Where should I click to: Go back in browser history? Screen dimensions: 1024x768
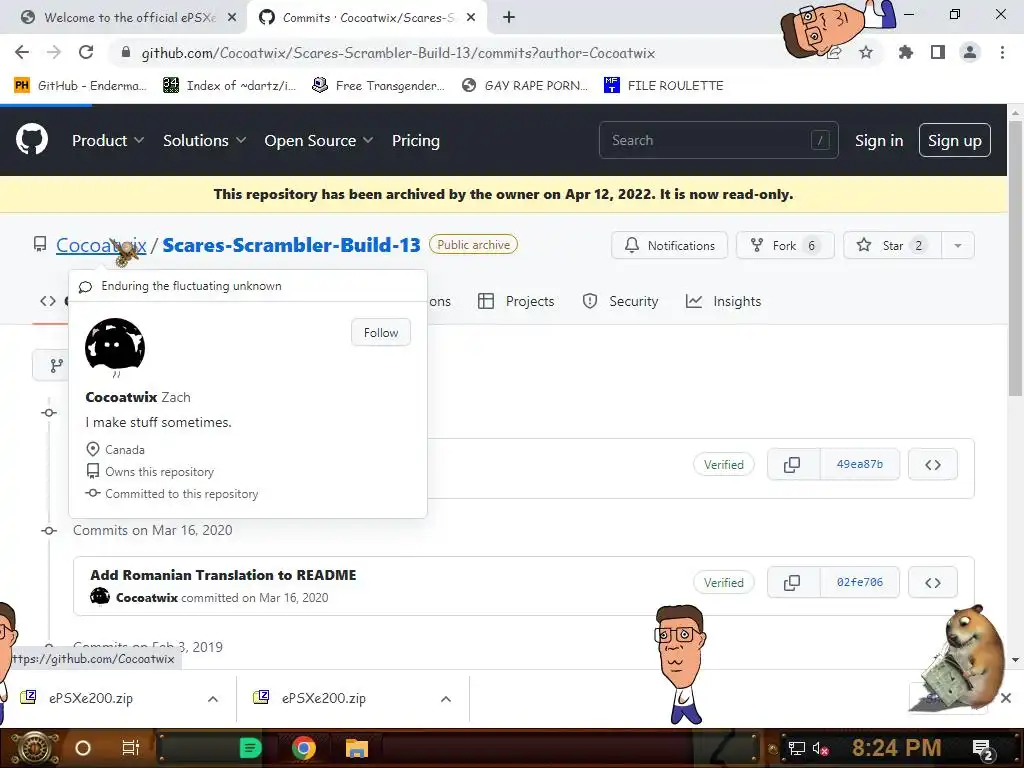click(22, 52)
